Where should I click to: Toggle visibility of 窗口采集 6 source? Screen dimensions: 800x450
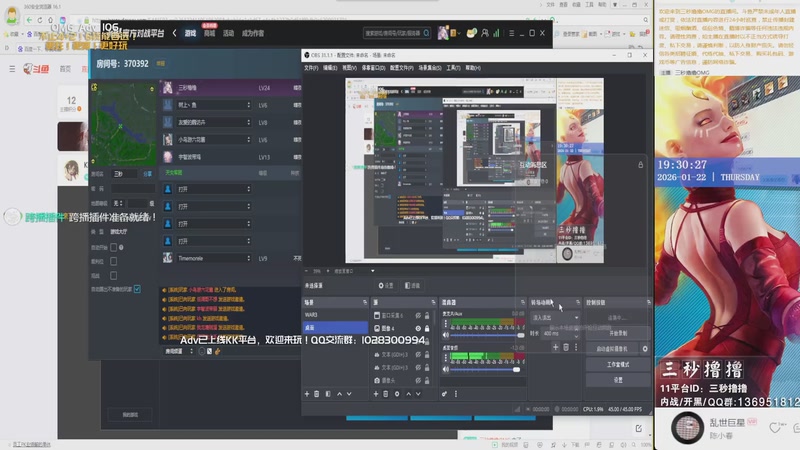coord(418,316)
